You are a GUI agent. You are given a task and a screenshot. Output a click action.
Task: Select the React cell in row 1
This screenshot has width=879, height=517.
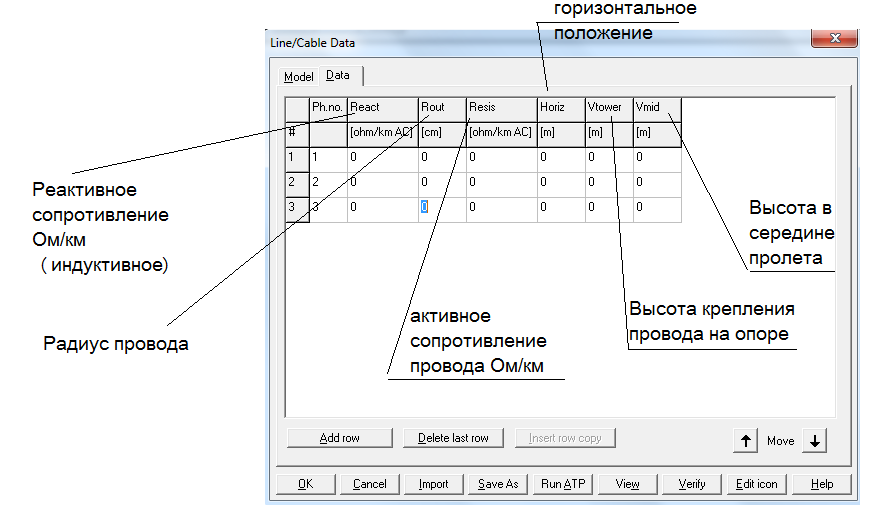click(383, 160)
